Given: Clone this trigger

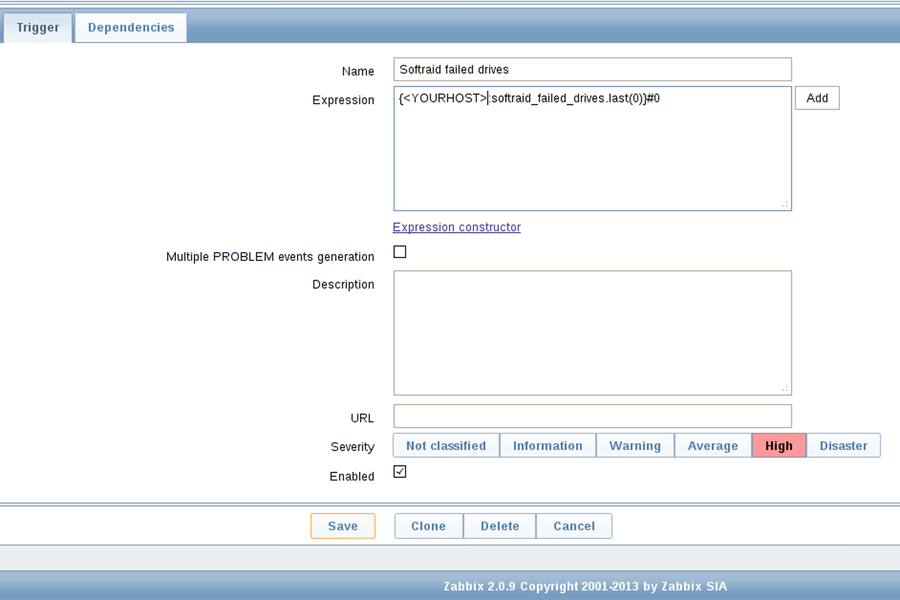Looking at the screenshot, I should pyautogui.click(x=428, y=526).
